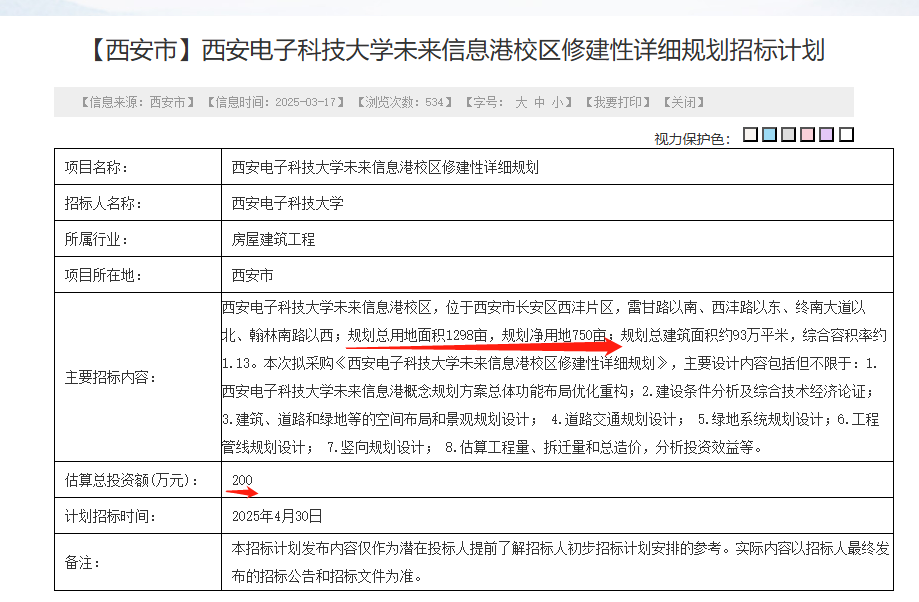Click the 备注 label cell
This screenshot has width=919, height=602.
(x=138, y=562)
